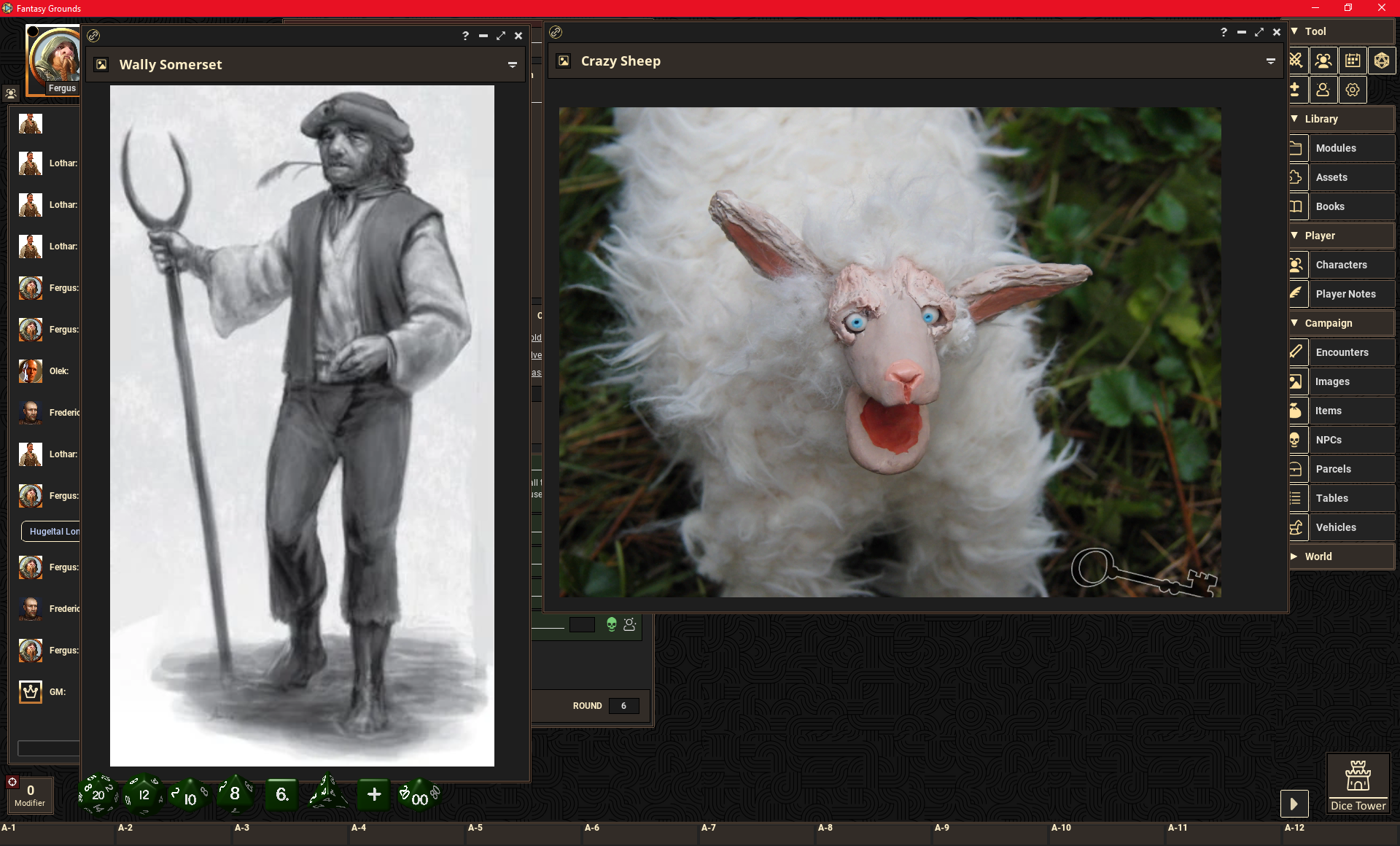Click the Player Notes button
This screenshot has width=1400, height=846.
pyautogui.click(x=1345, y=294)
